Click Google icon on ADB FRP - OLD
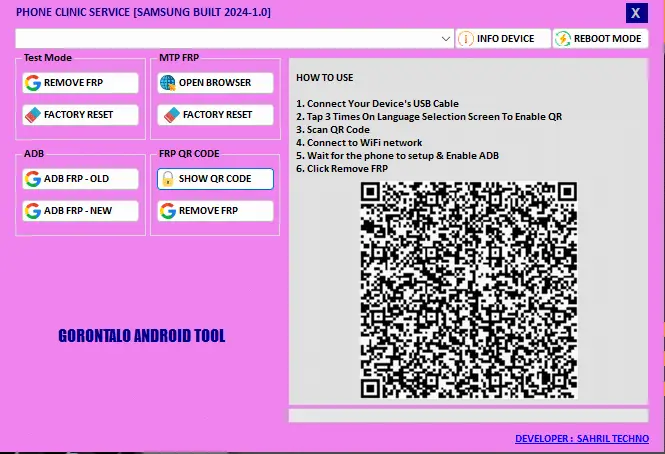Screen dimensions: 665x454 click(33, 179)
